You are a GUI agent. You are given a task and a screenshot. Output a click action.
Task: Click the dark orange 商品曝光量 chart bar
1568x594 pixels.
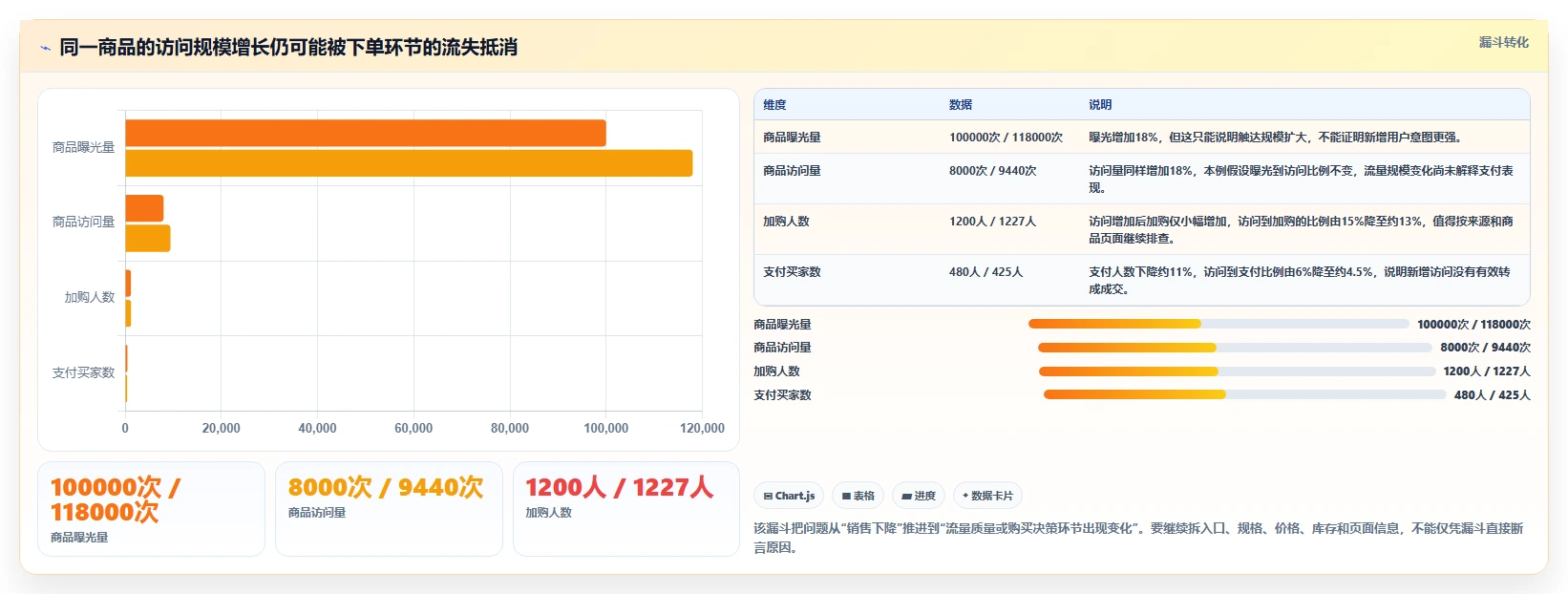(x=366, y=133)
